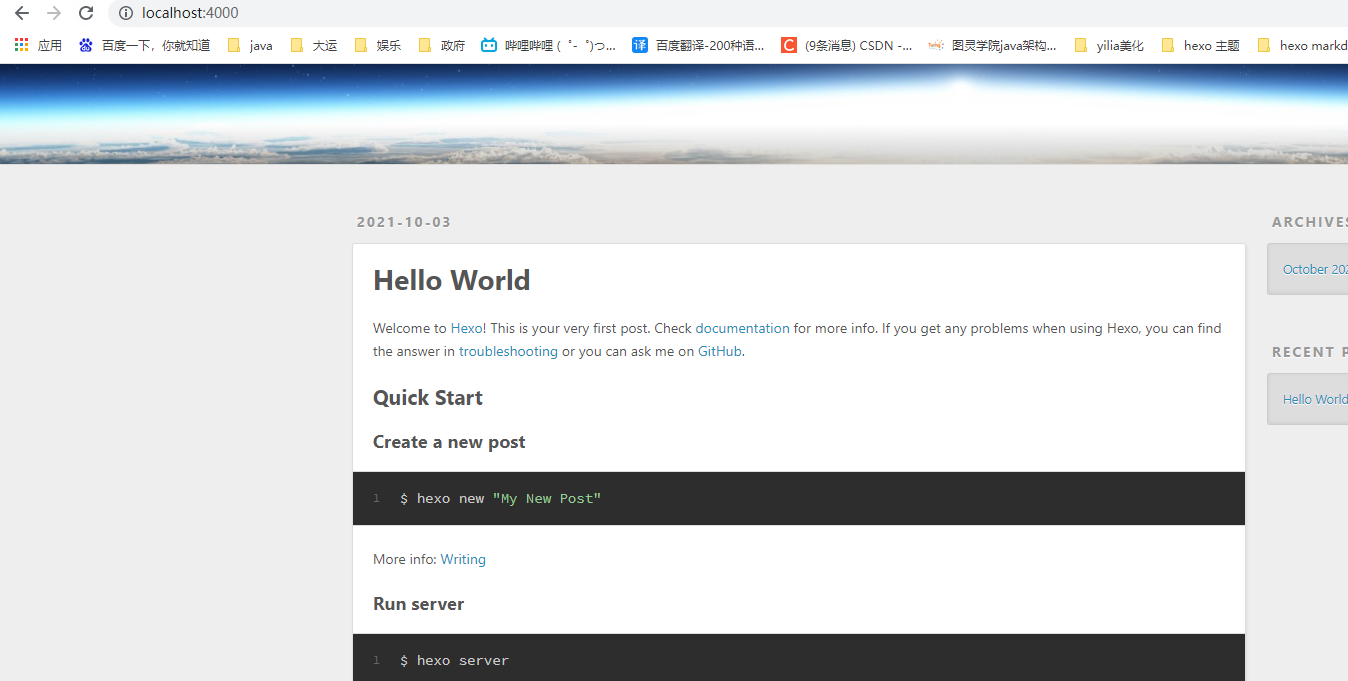Viewport: 1348px width, 681px height.
Task: Click the hexo new "My New Post" code line
Action: click(x=500, y=498)
